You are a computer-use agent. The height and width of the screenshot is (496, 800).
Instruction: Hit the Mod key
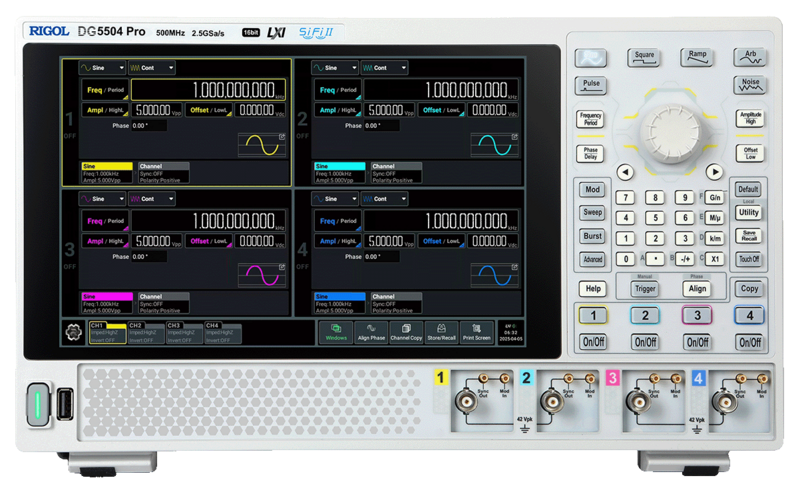[592, 189]
